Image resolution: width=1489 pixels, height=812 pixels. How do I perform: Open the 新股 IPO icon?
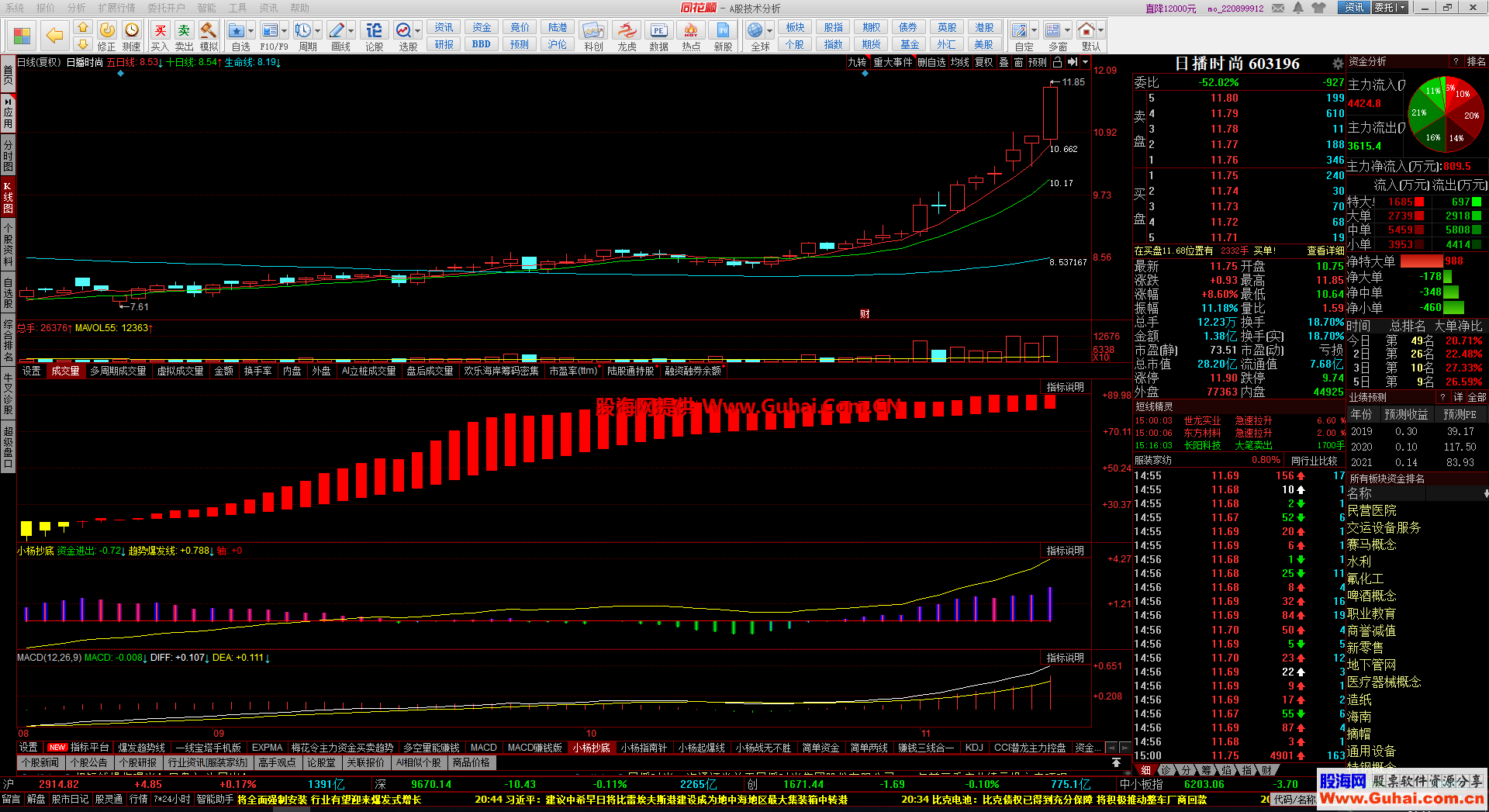(x=723, y=31)
